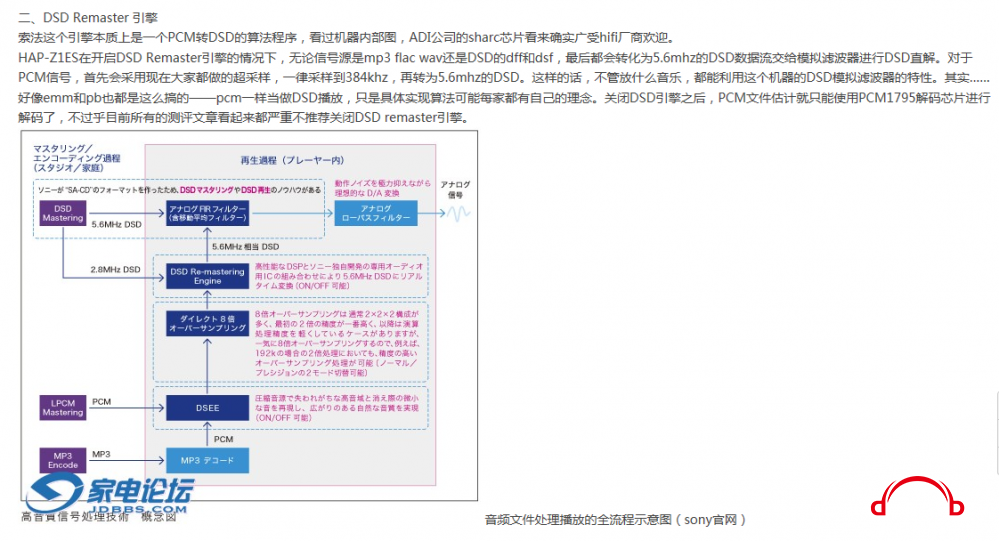The height and width of the screenshot is (541, 999).
Task: Click the line starting "索法这个引擎本质上是一个PCM转DSD"
Action: click(347, 38)
